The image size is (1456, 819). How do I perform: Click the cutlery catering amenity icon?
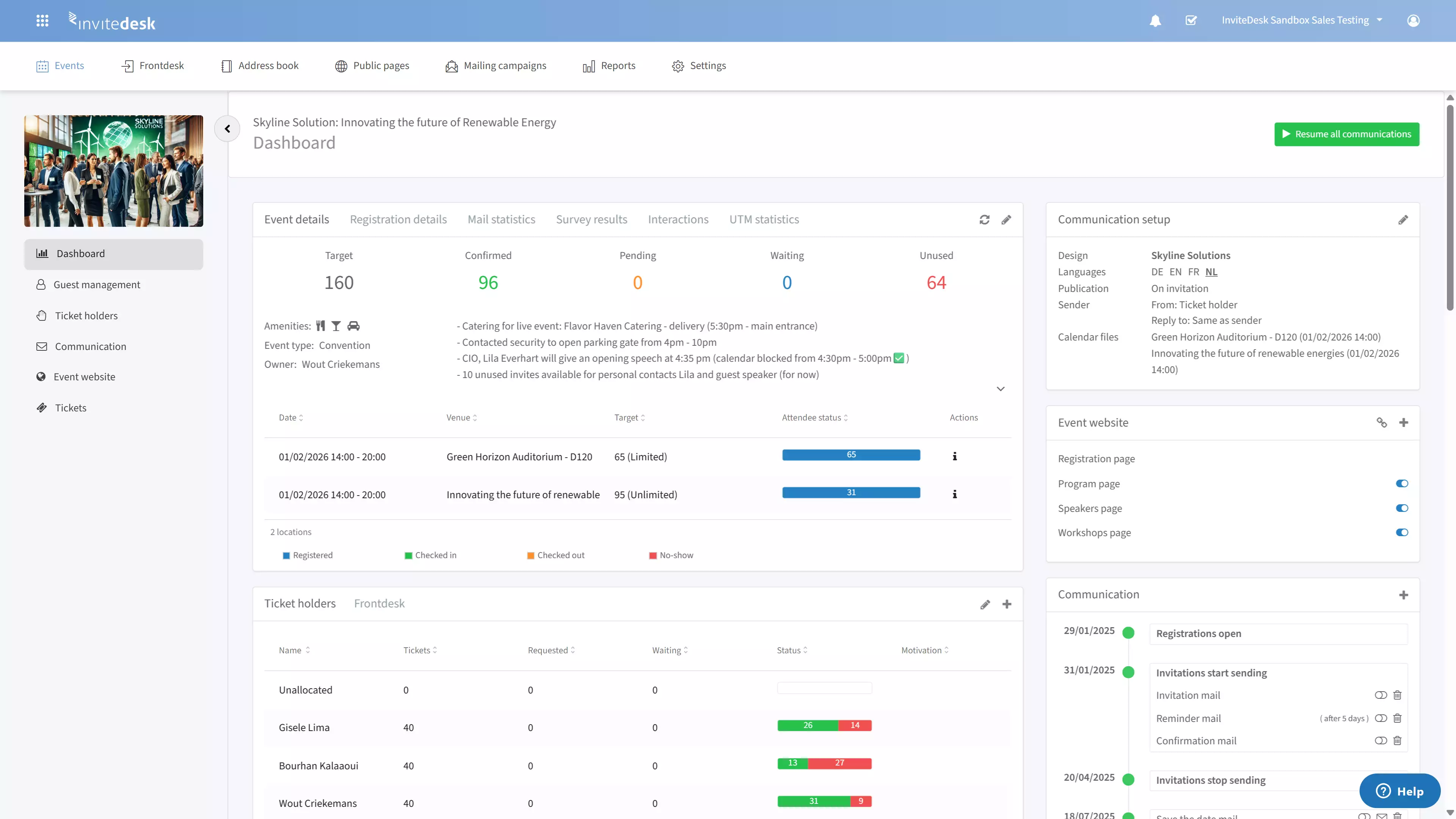pyautogui.click(x=320, y=326)
